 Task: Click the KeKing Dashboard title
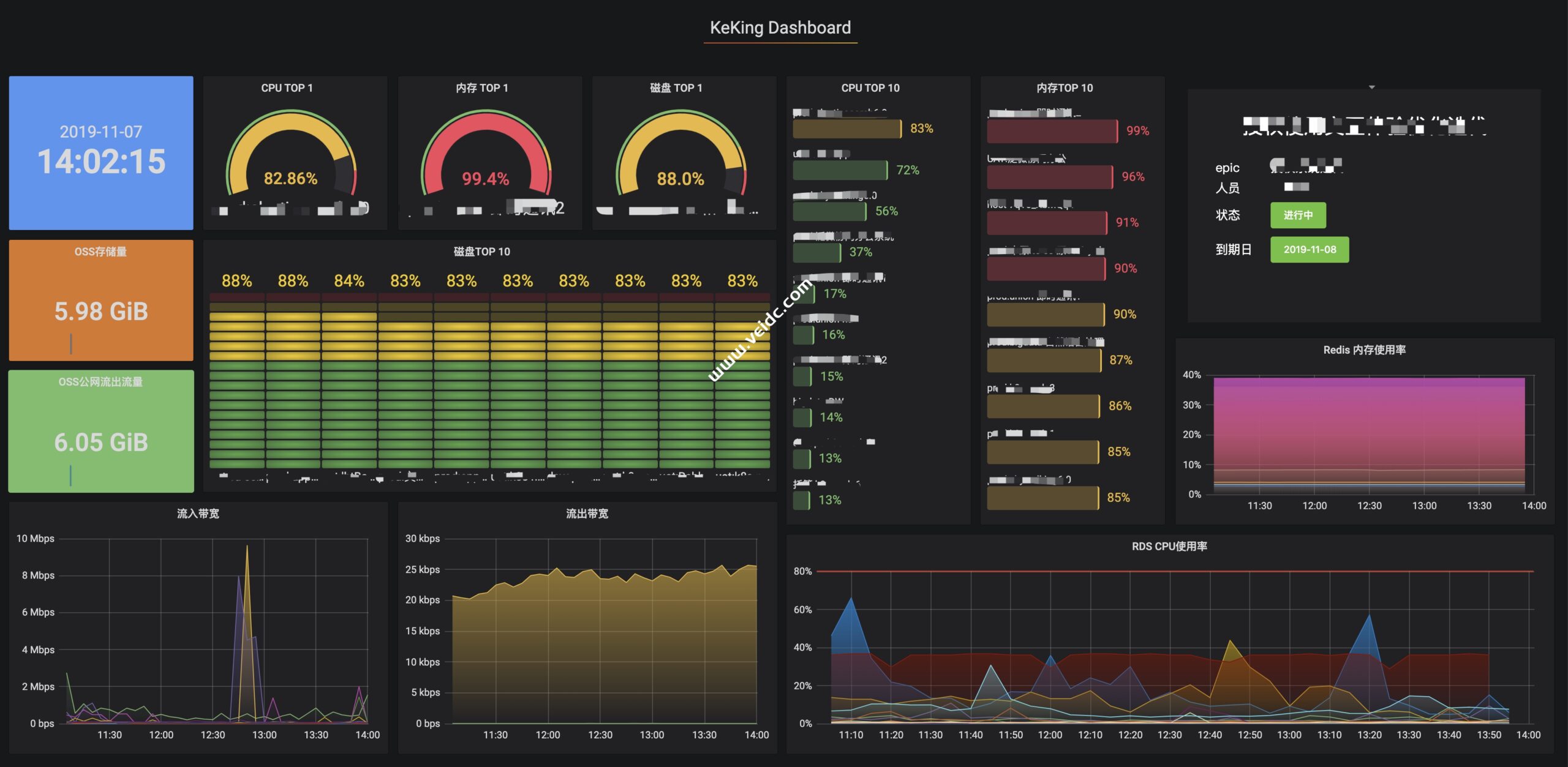pyautogui.click(x=780, y=28)
